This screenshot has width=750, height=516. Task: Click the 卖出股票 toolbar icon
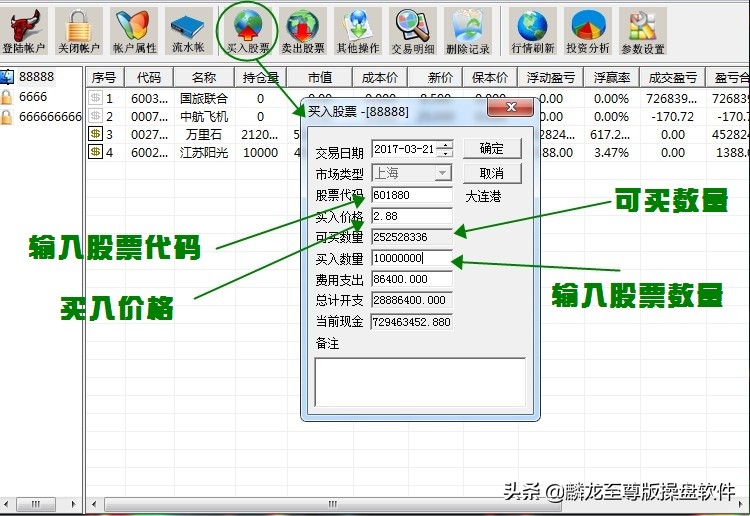click(302, 31)
